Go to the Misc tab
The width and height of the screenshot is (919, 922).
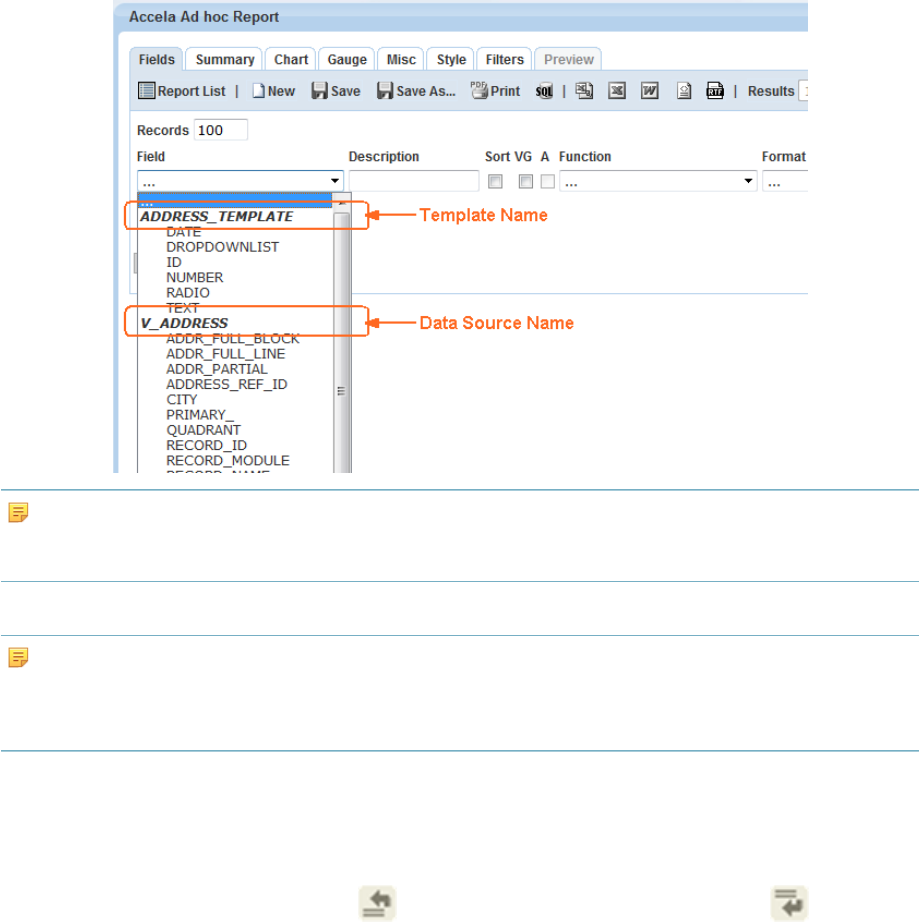coord(401,59)
